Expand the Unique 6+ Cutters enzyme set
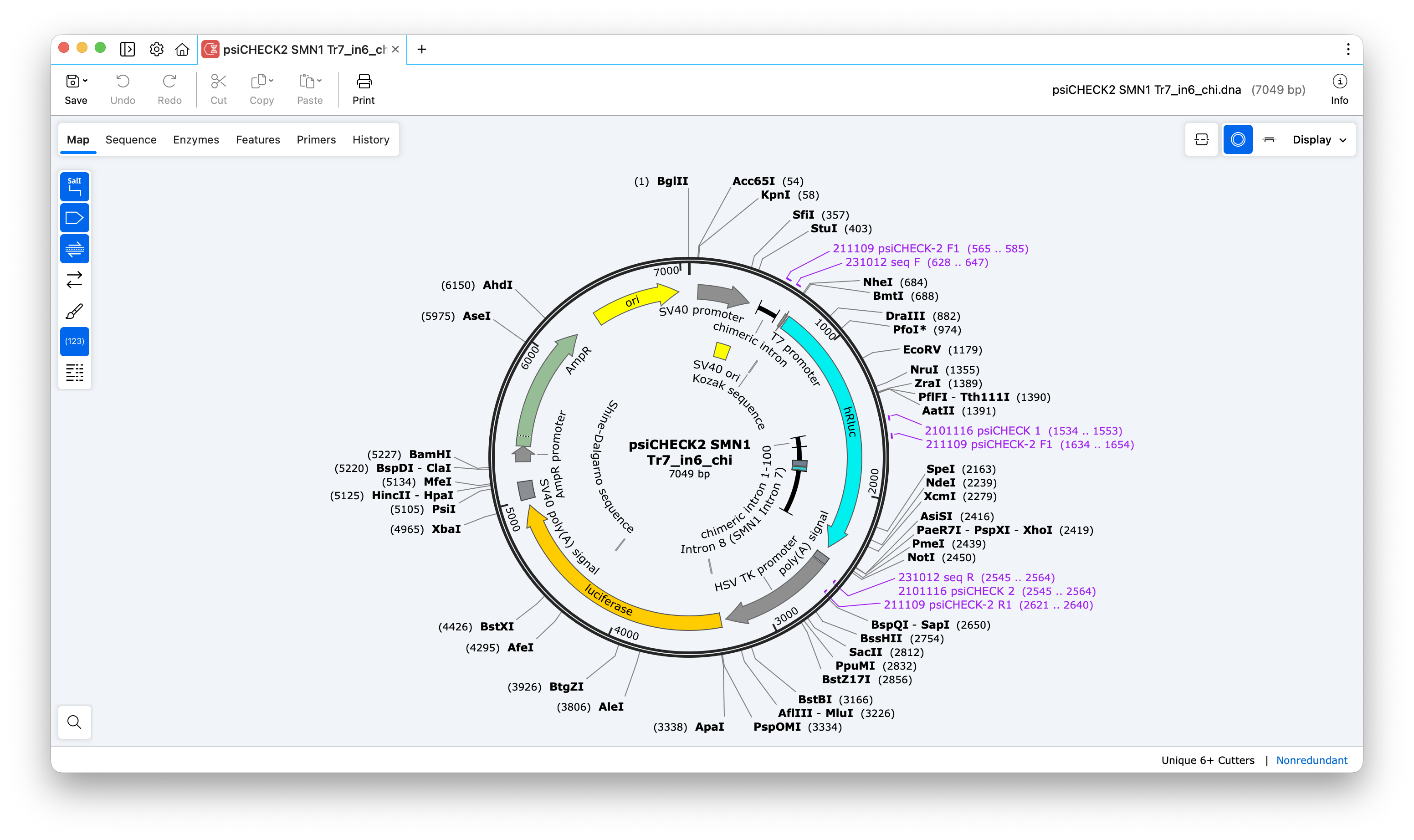The height and width of the screenshot is (840, 1414). [1207, 760]
